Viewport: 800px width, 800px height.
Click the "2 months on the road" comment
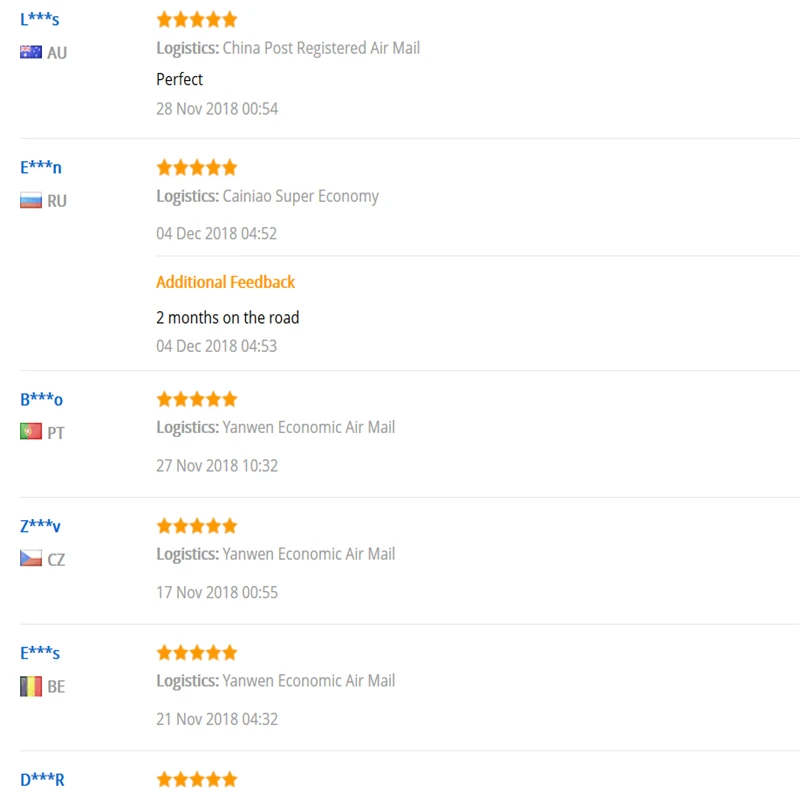click(228, 317)
